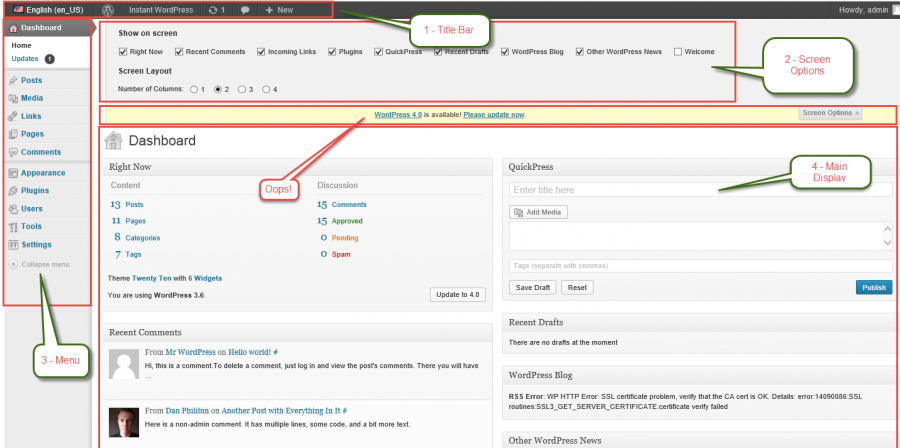
Task: Click the Spam comments link
Action: pyautogui.click(x=341, y=254)
